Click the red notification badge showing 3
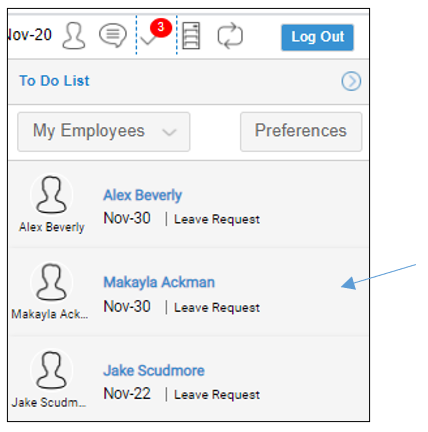Viewport: 428px width, 432px height. coord(161,28)
